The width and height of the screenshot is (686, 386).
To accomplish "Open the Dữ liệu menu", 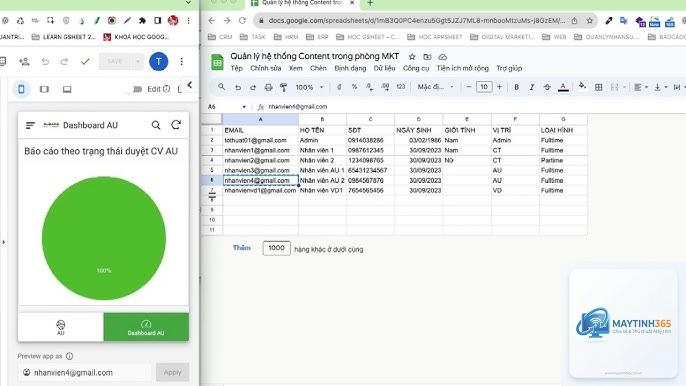I will 385,68.
